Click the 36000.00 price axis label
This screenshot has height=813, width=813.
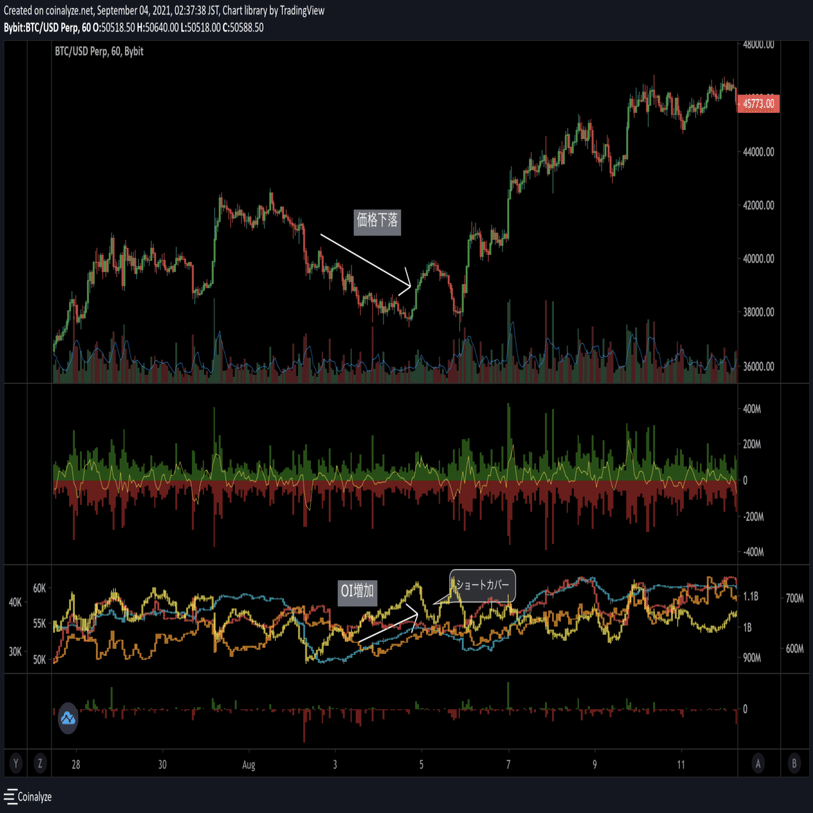[x=759, y=366]
